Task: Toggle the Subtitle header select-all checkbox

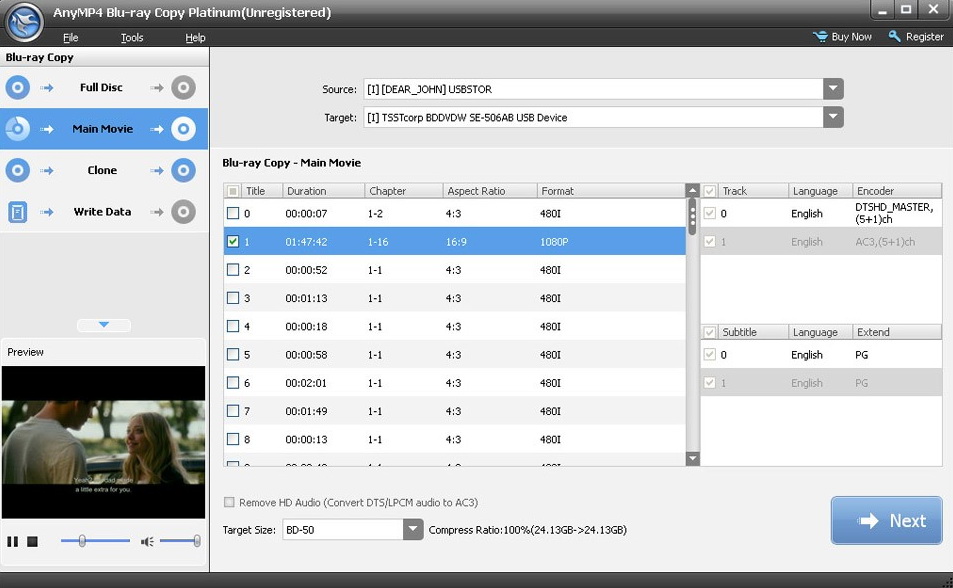Action: (709, 332)
